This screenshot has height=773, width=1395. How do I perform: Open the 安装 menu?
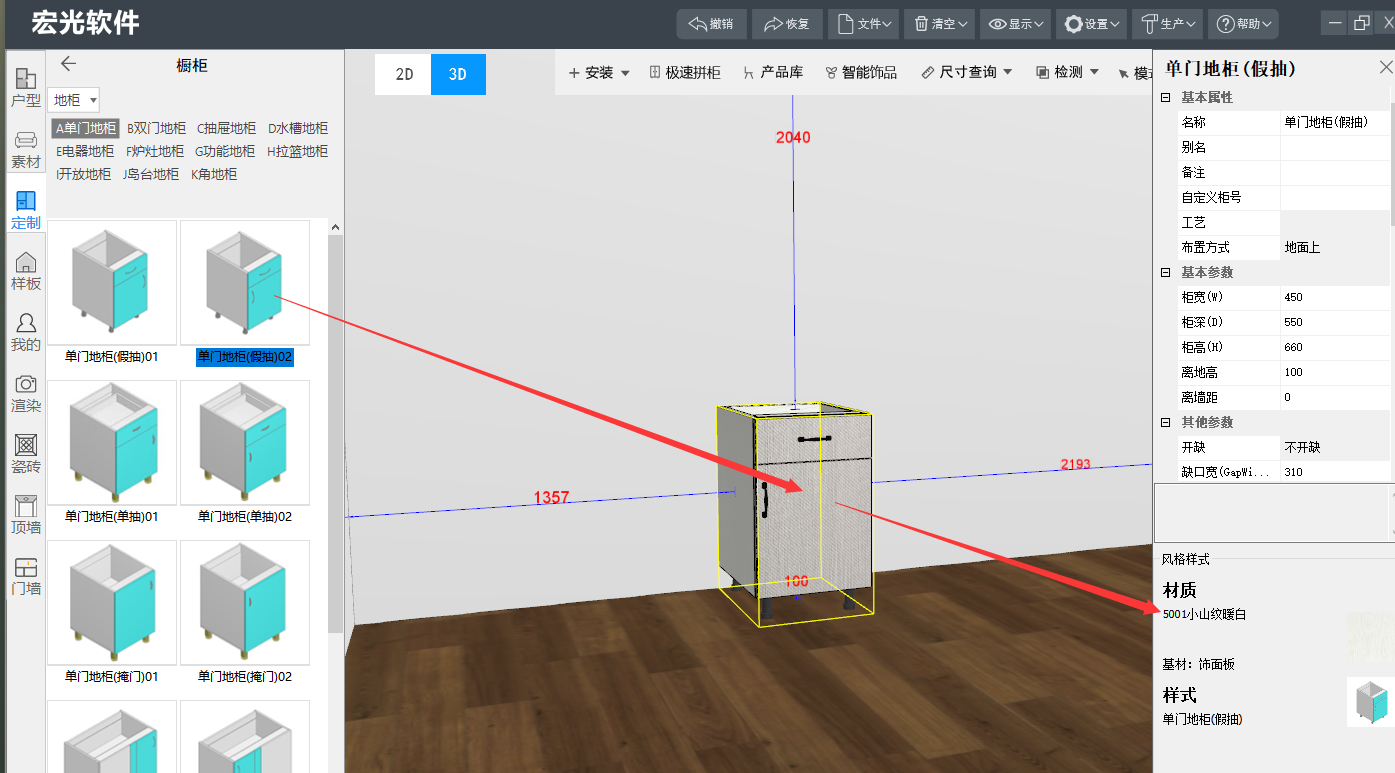coord(599,72)
